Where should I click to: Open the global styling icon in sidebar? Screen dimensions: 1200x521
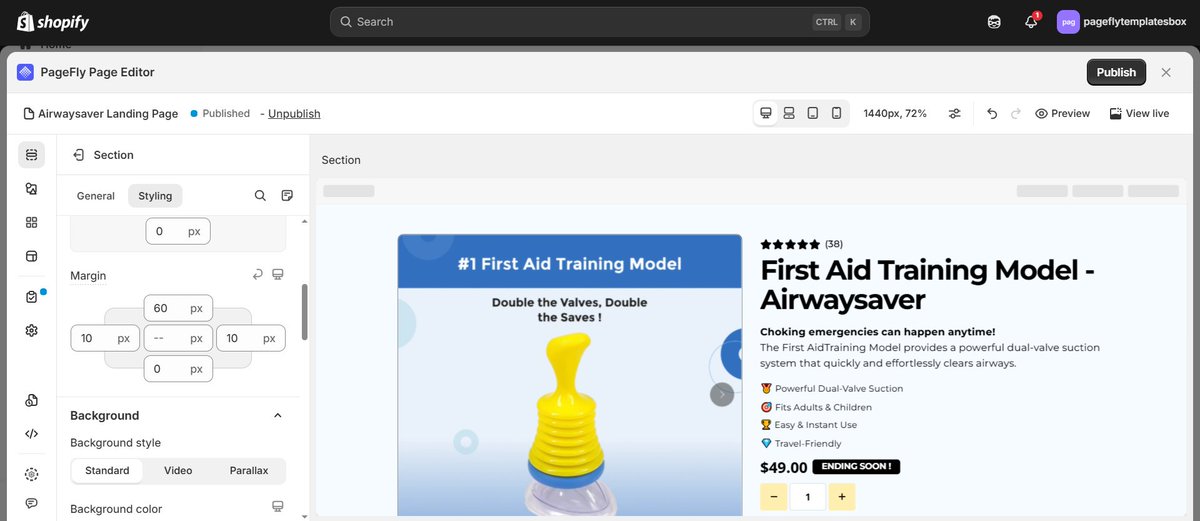pyautogui.click(x=31, y=400)
